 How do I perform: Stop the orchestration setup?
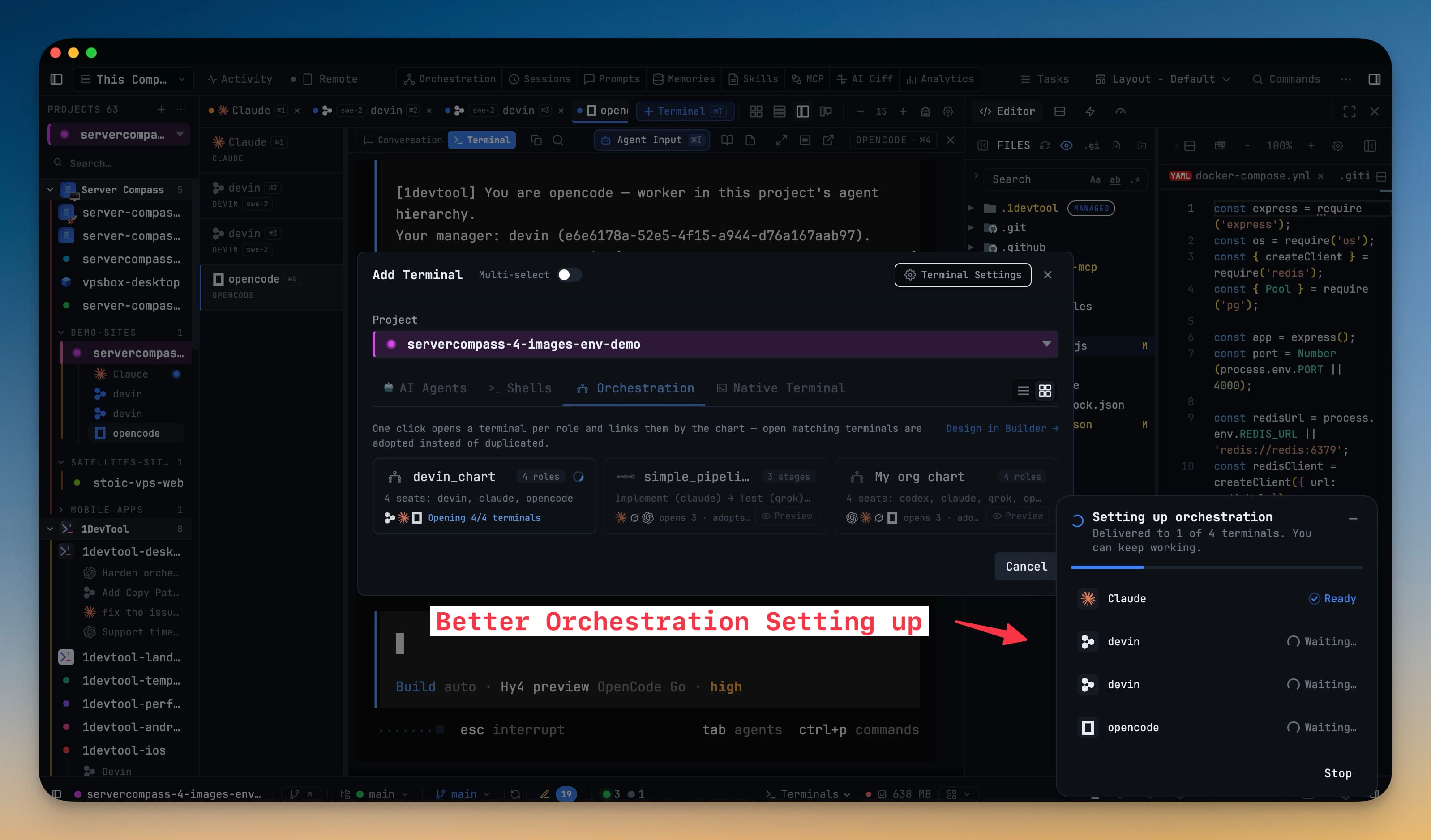pos(1338,773)
